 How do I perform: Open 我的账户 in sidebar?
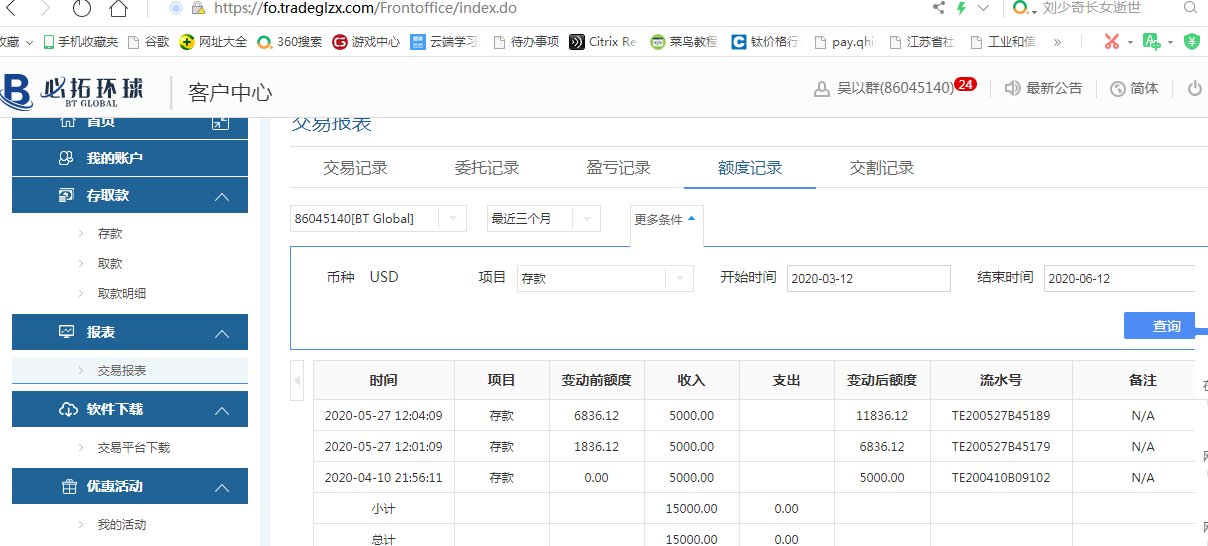tap(130, 158)
